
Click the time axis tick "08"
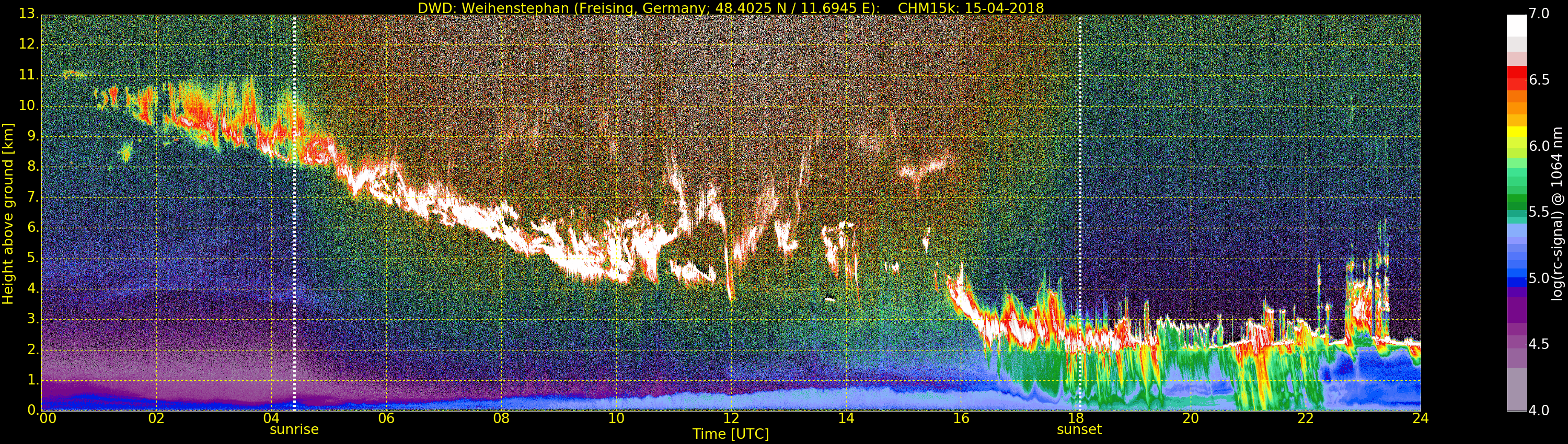point(501,418)
